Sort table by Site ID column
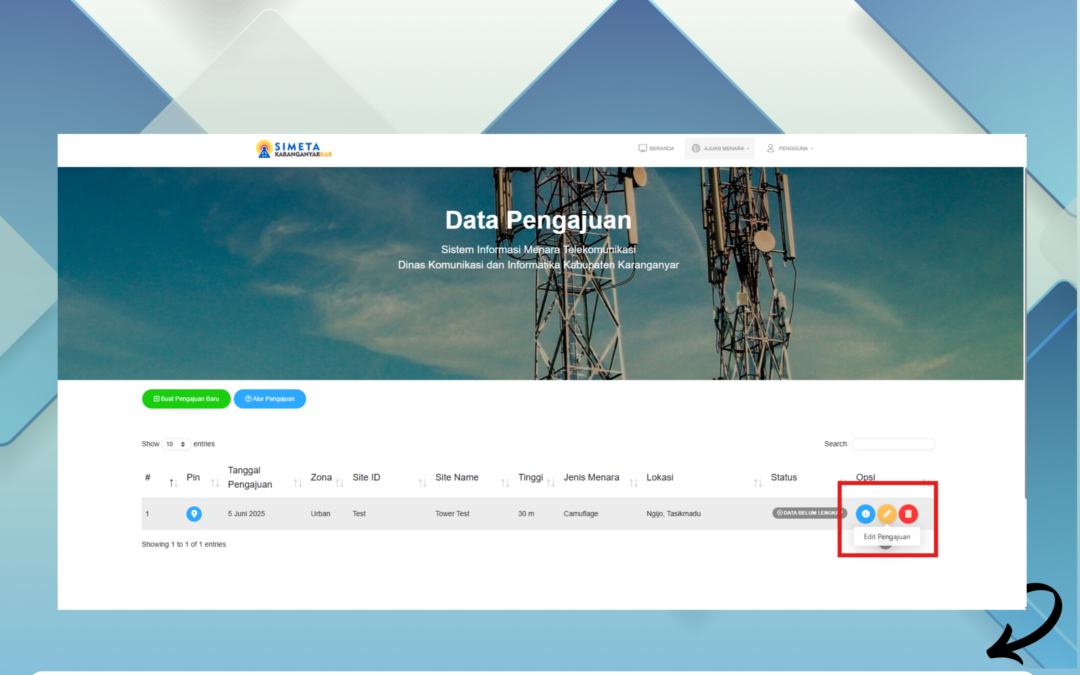 coord(366,478)
